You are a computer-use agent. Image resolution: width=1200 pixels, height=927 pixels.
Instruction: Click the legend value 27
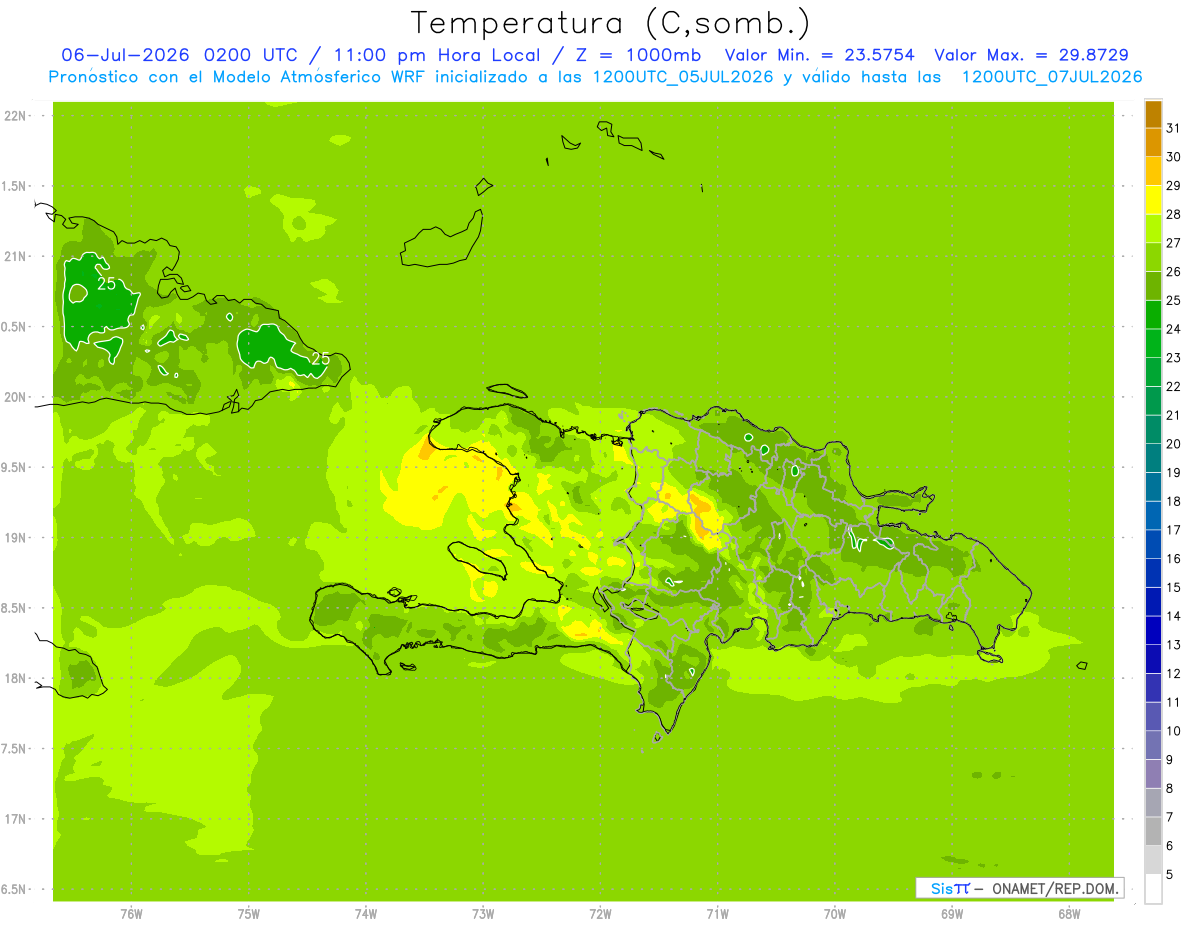[1174, 243]
